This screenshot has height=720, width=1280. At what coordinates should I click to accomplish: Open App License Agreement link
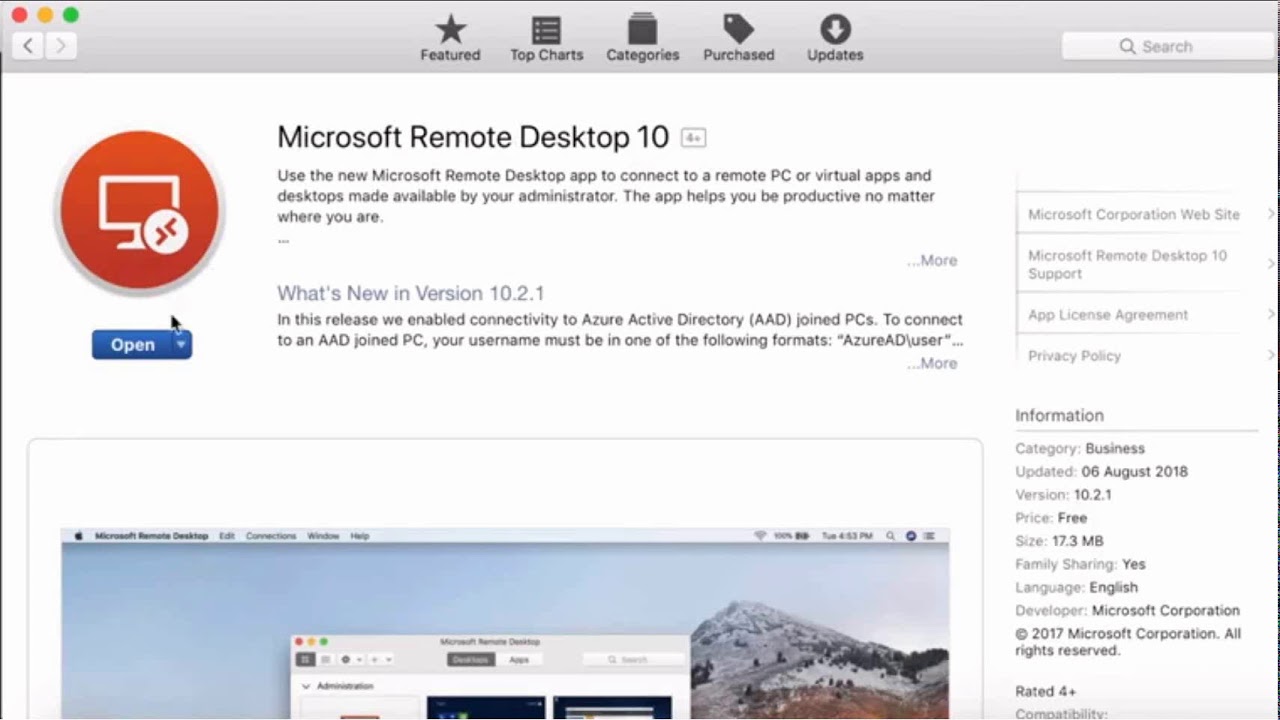[1108, 314]
